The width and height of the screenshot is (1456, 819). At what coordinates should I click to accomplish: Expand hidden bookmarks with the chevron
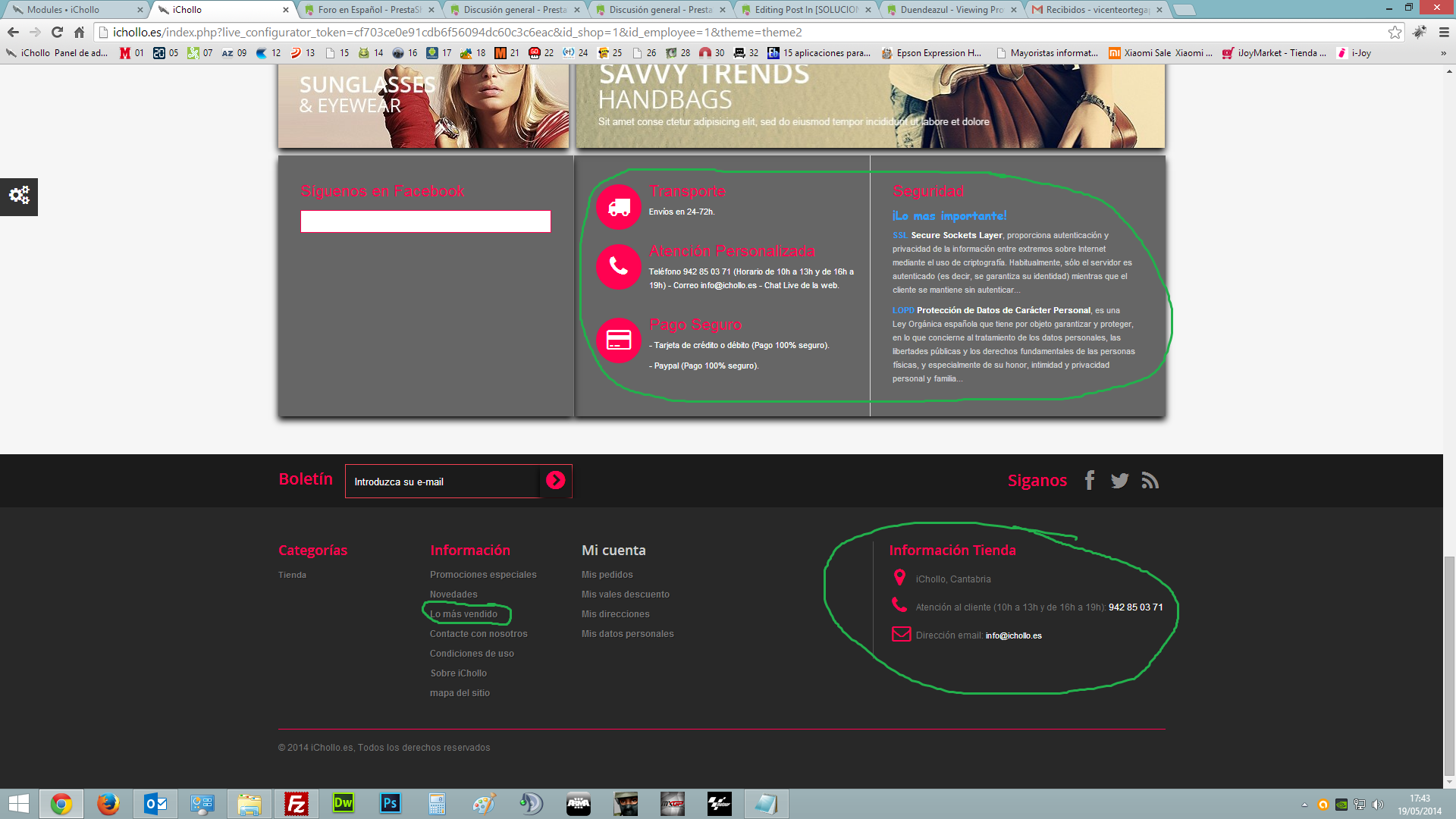tap(1443, 53)
